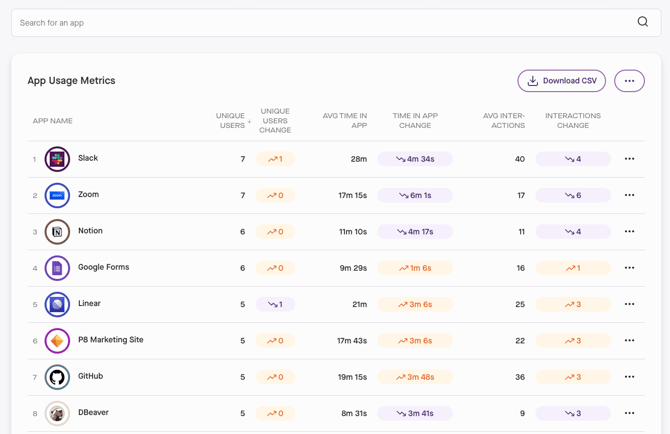Open the GitHub row more-options menu
Screen dimensions: 670x434
point(629,377)
